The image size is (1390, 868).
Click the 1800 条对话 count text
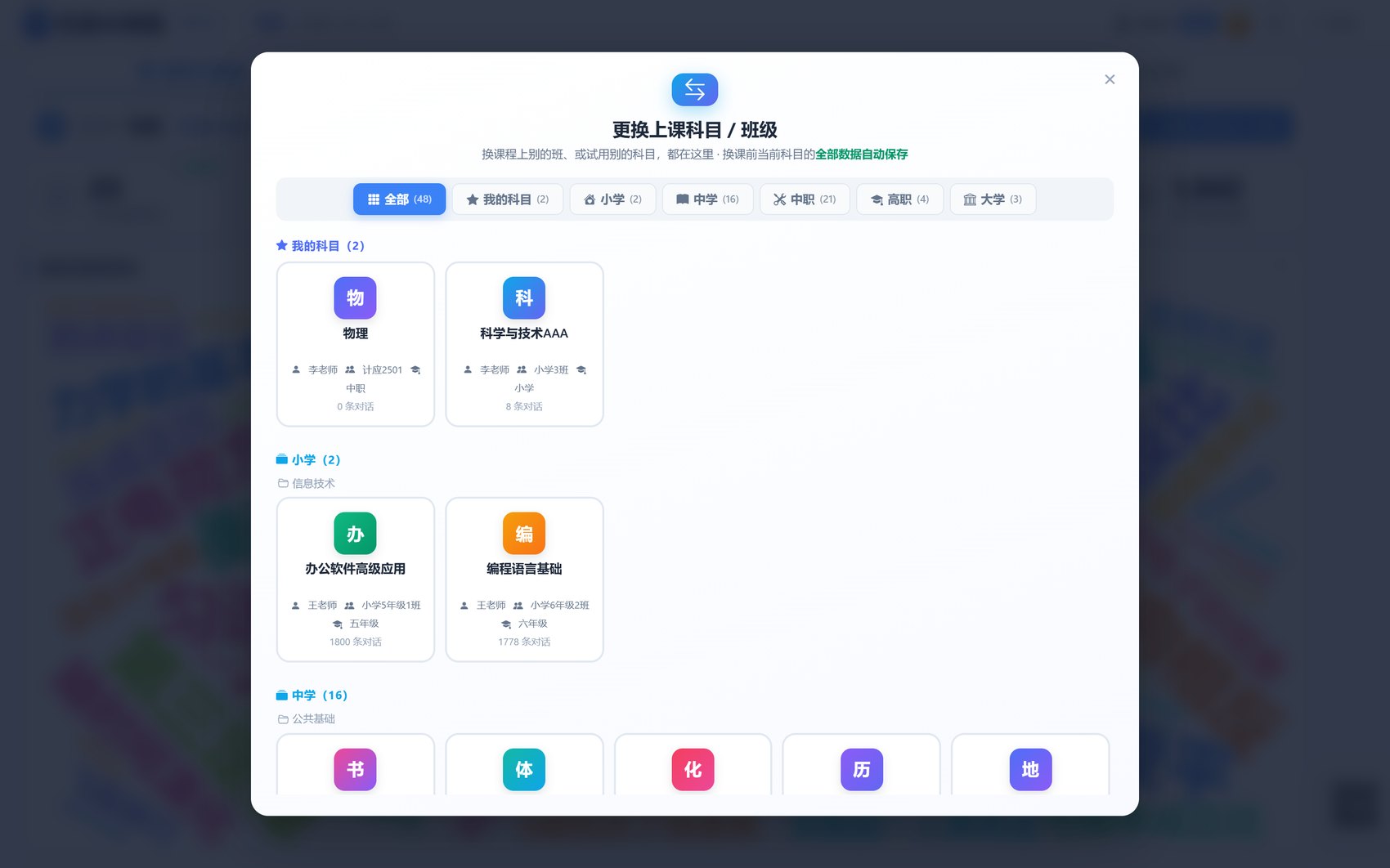[355, 642]
